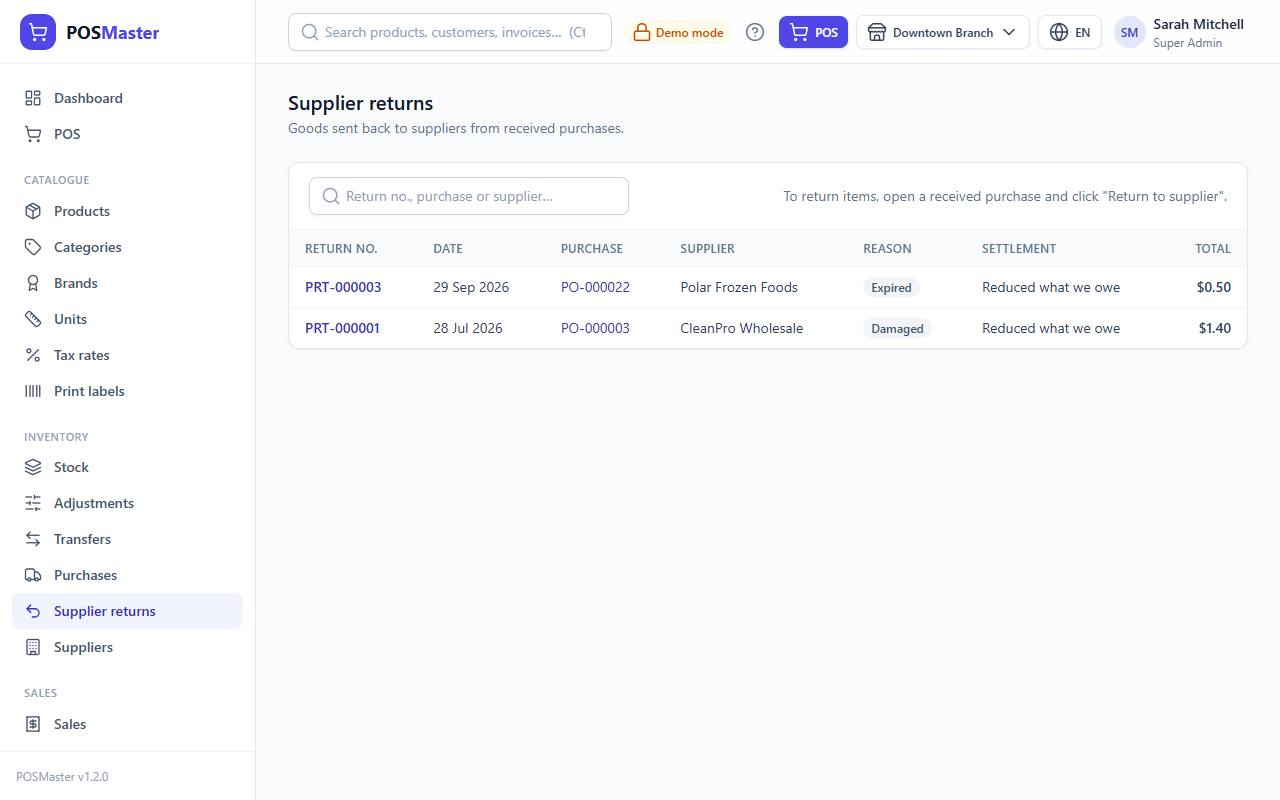Click the Products box icon
The width and height of the screenshot is (1280, 800).
[x=33, y=211]
